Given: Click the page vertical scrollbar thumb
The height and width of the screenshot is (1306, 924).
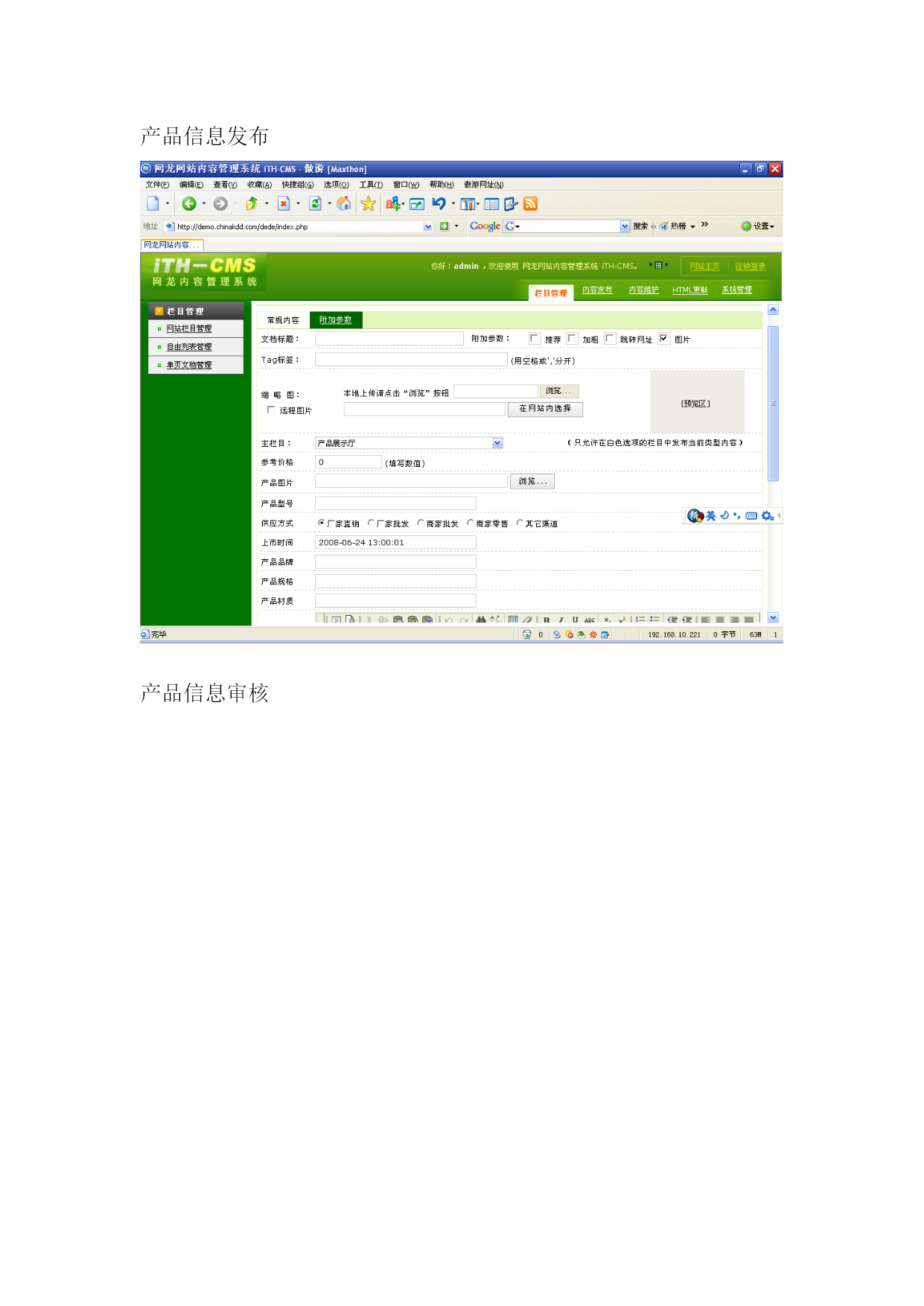Looking at the screenshot, I should [x=773, y=404].
